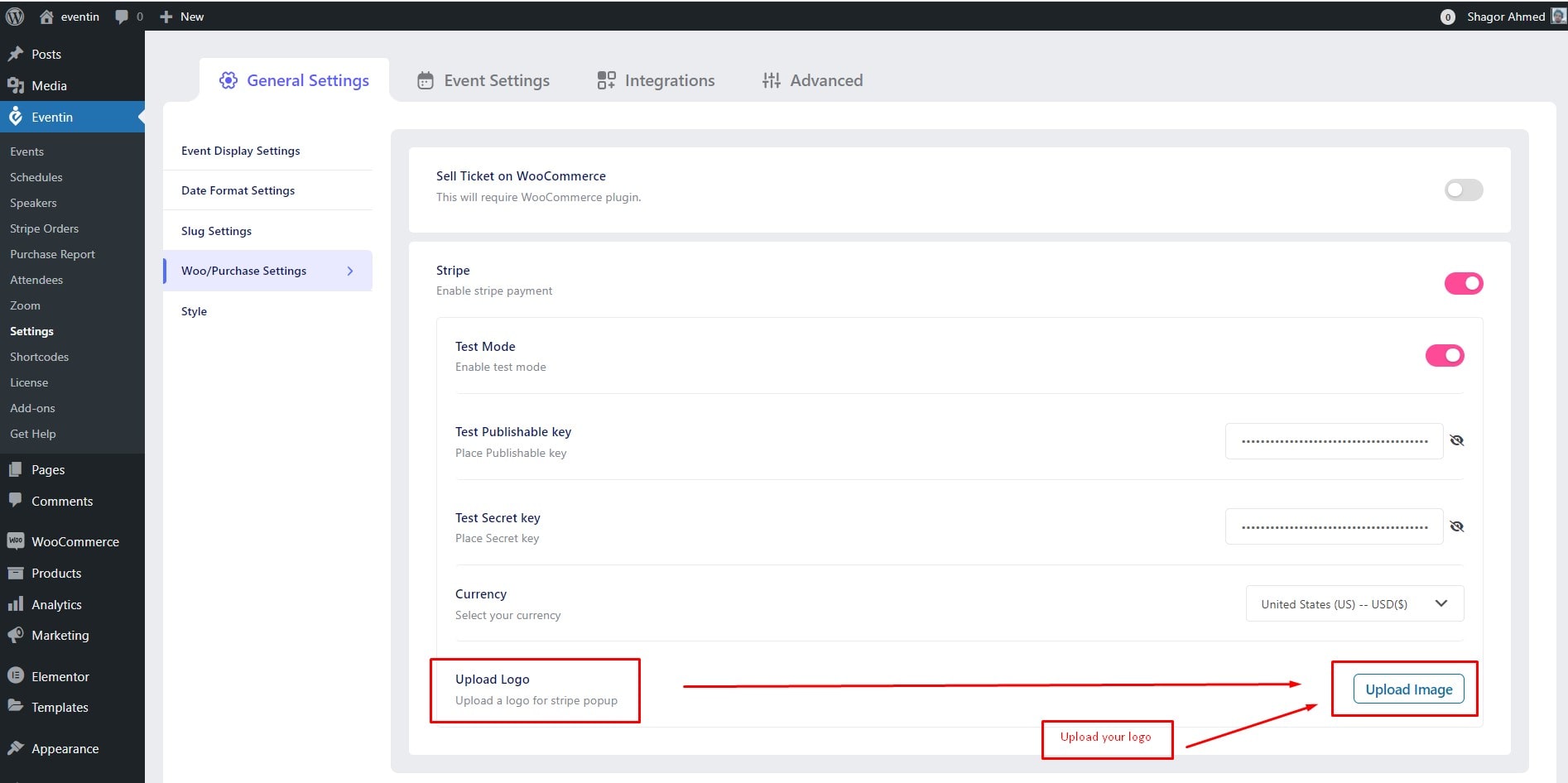Reveal the Test Secret key
The height and width of the screenshot is (783, 1568).
pos(1457,526)
